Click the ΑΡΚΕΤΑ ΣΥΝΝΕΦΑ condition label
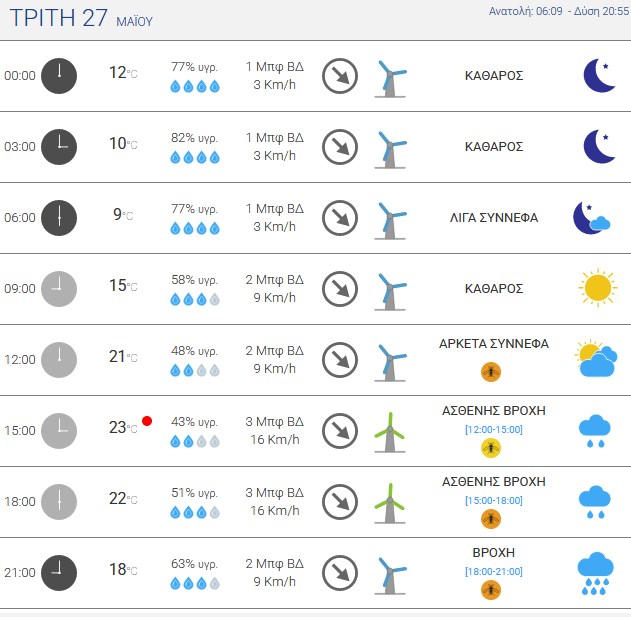 click(494, 344)
